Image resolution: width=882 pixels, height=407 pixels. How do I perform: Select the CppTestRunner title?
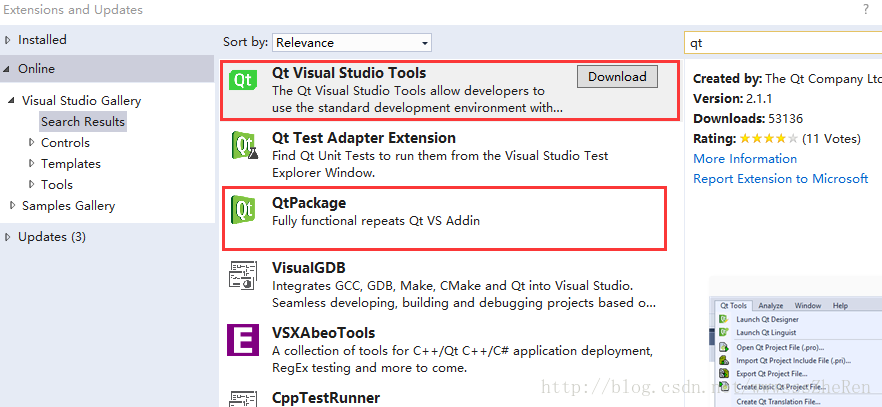coord(326,398)
